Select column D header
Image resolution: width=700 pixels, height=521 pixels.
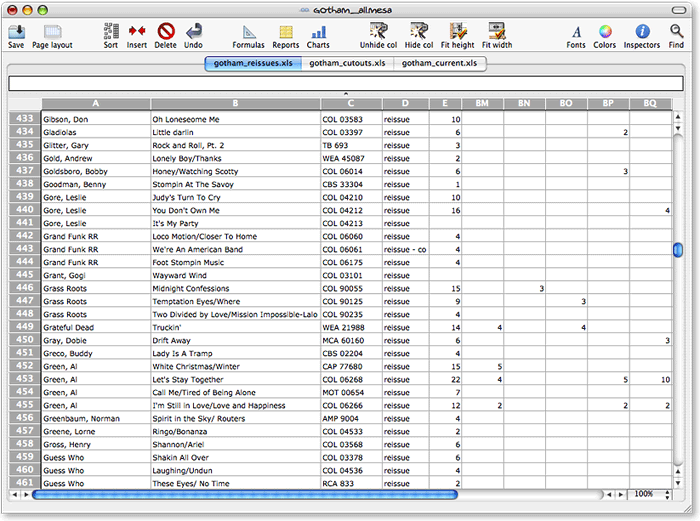405,104
